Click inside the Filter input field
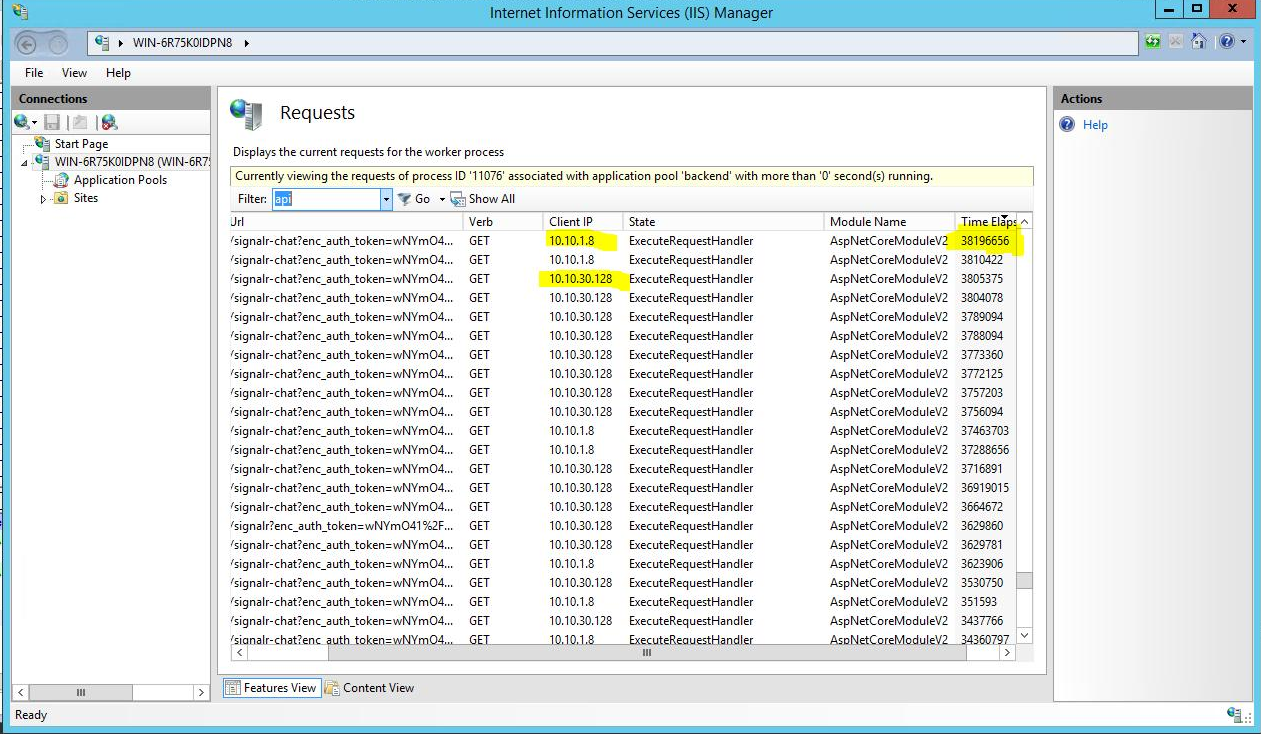This screenshot has width=1261, height=734. tap(330, 199)
